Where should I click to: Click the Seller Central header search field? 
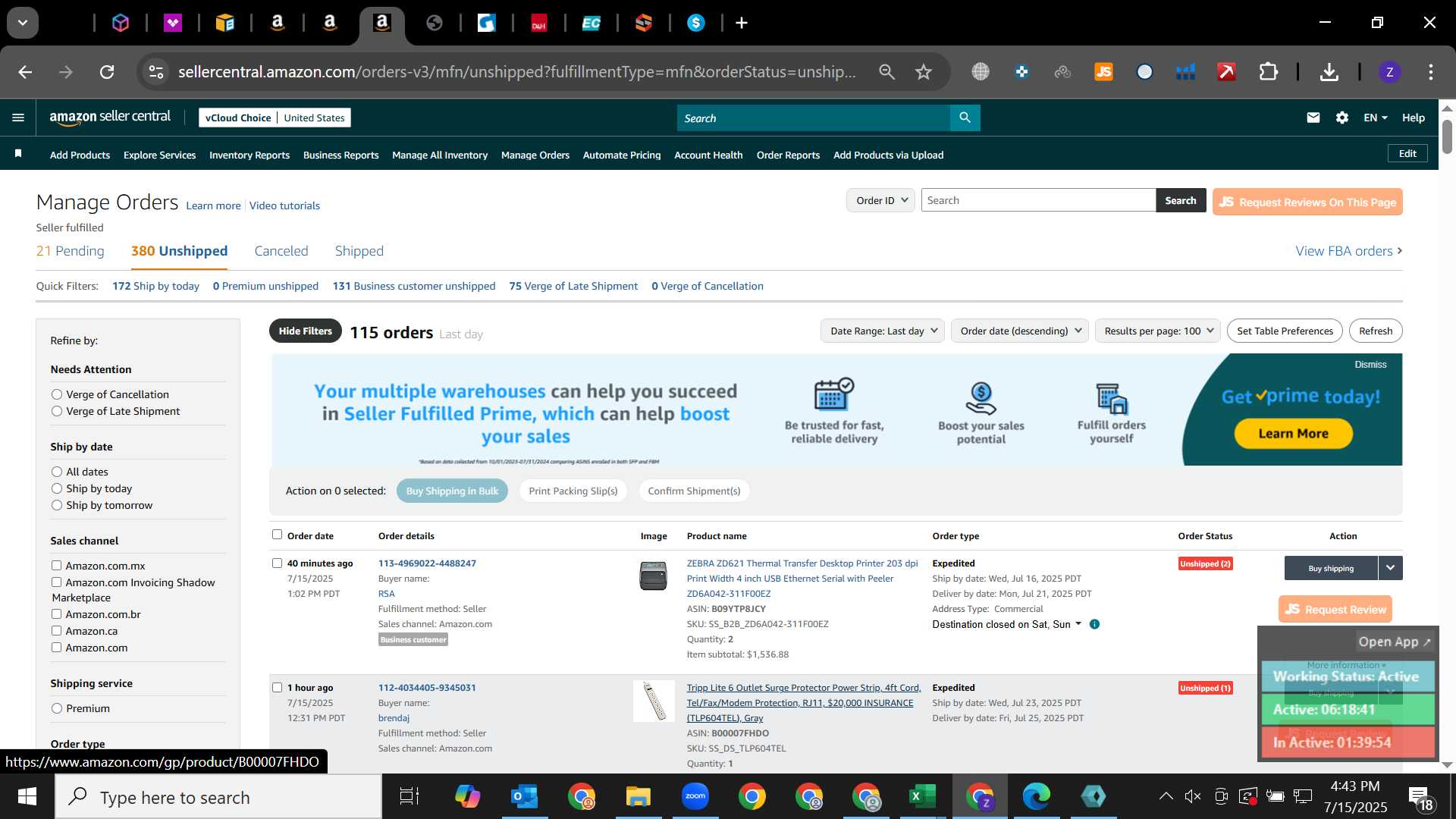tap(814, 118)
